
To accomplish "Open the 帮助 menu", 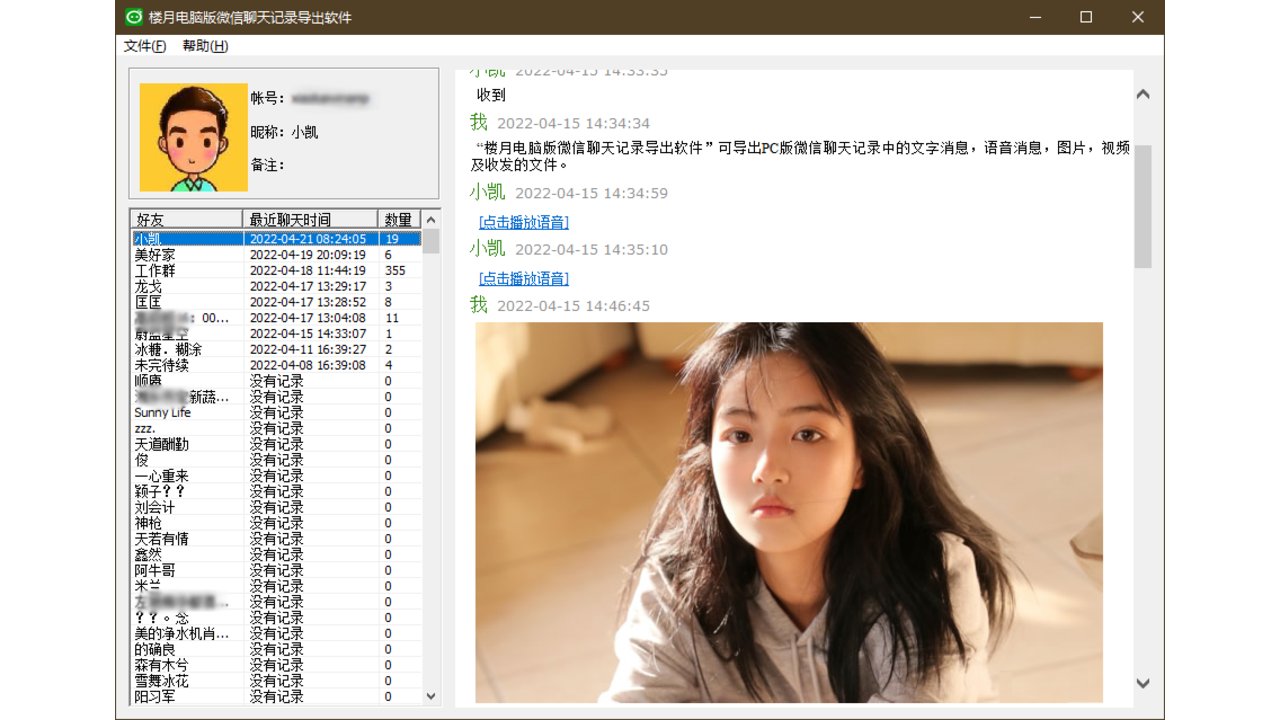I will (x=204, y=45).
